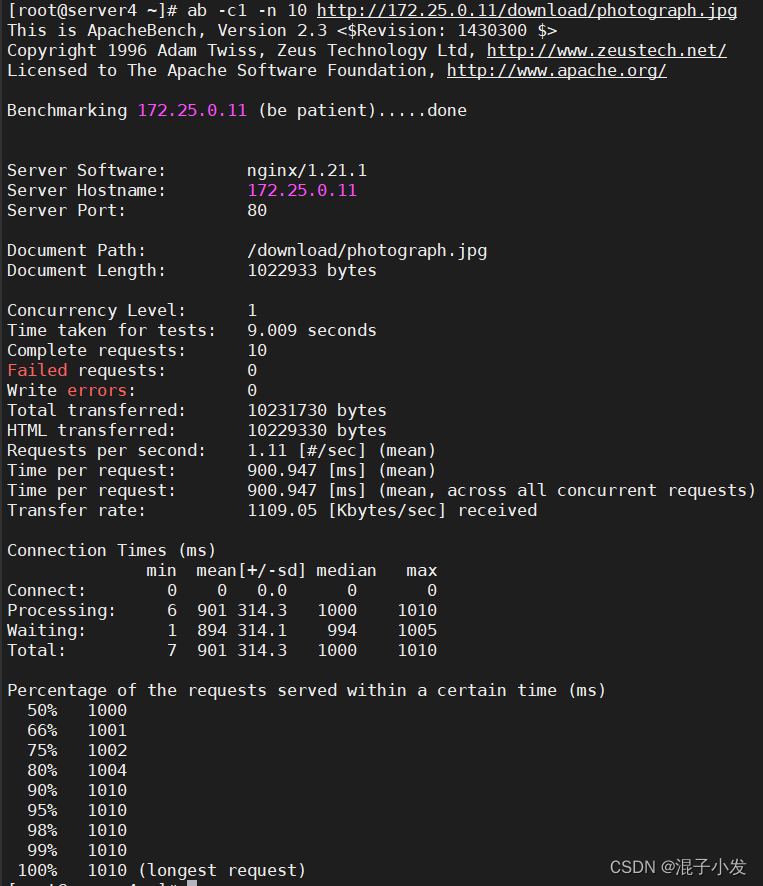Click the 66% percentile value 1001
Image resolution: width=763 pixels, height=886 pixels.
(x=107, y=731)
